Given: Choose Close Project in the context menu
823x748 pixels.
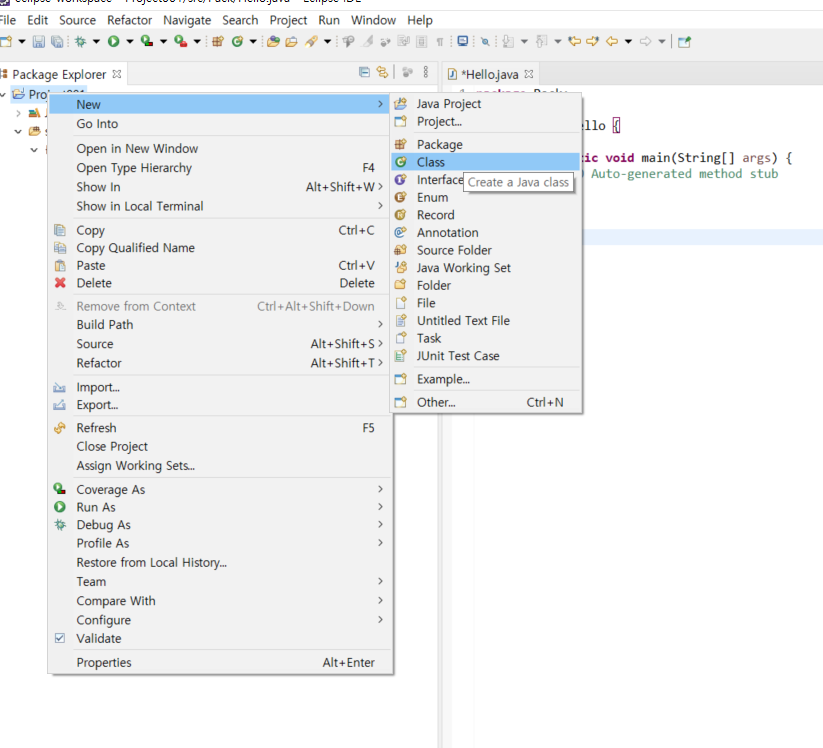Looking at the screenshot, I should [220, 447].
